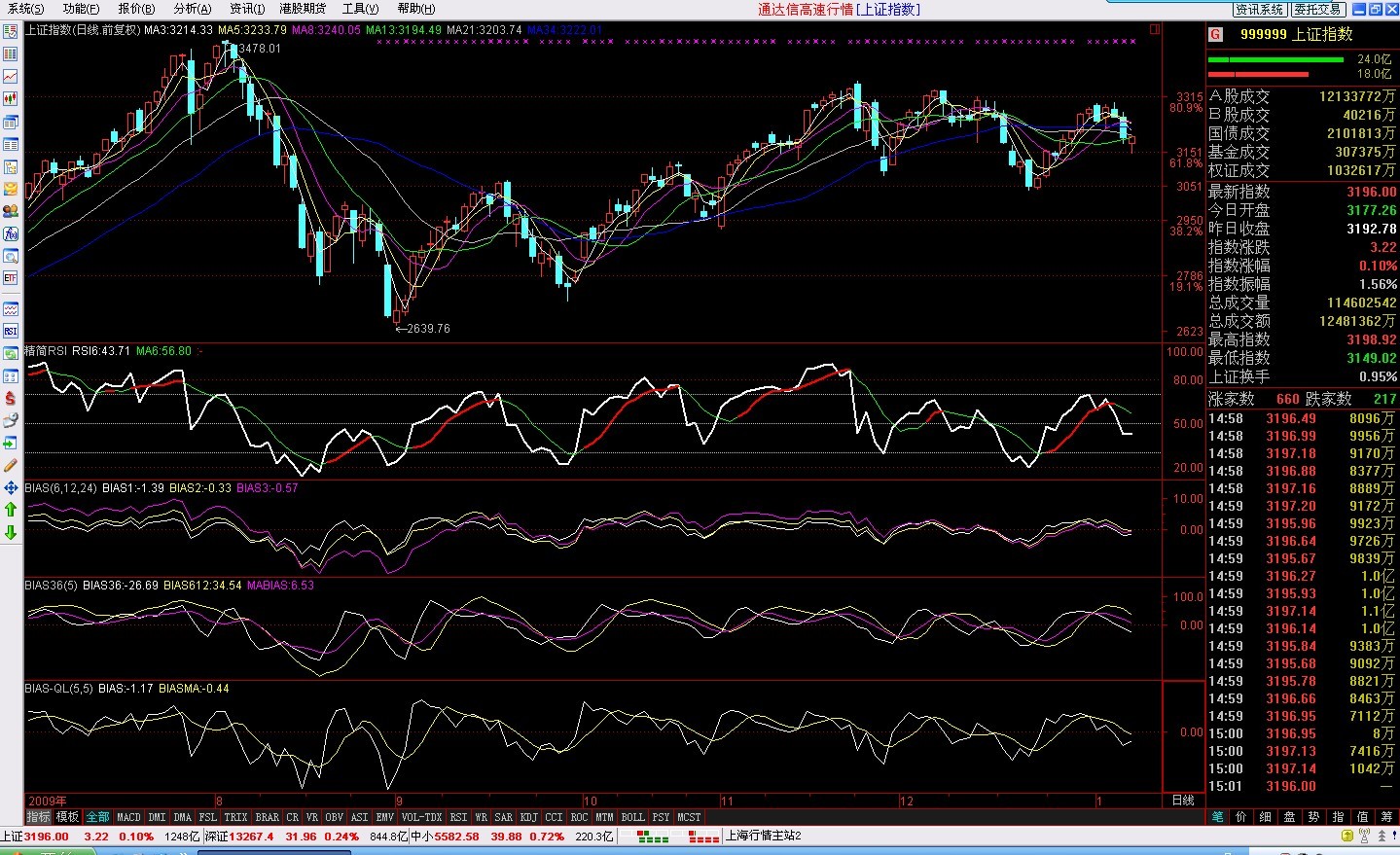
Task: Click the 上海行情主站2 status text
Action: pyautogui.click(x=764, y=837)
